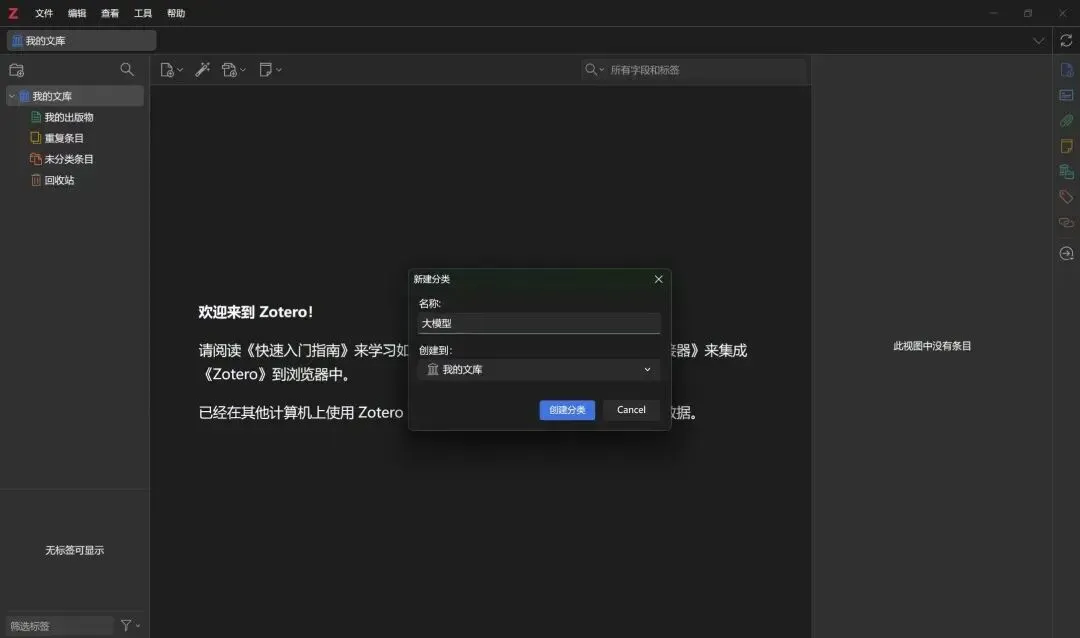The width and height of the screenshot is (1080, 638).
Task: Click the 欢迎来到 Zotero! heading
Action: 256,312
